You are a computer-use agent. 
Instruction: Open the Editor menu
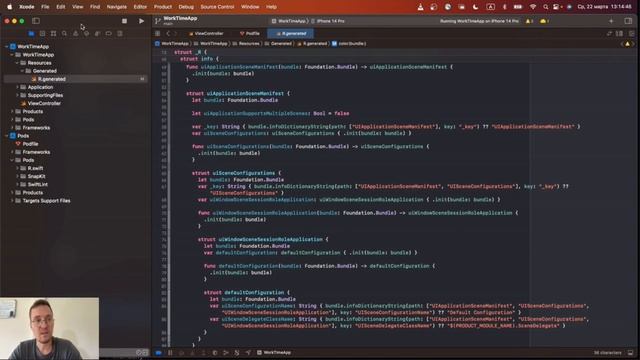[x=140, y=7]
